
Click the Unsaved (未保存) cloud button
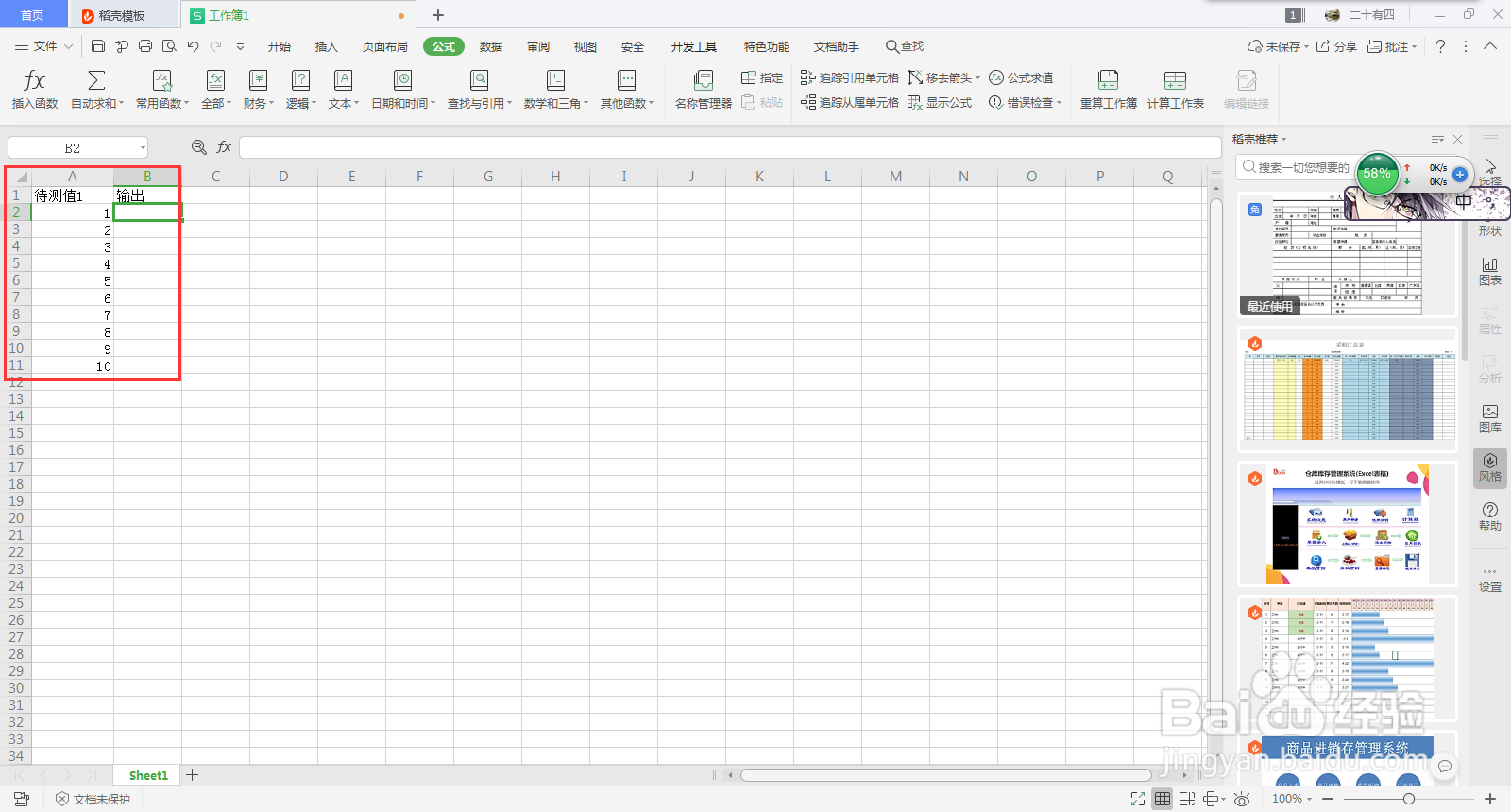pyautogui.click(x=1277, y=46)
